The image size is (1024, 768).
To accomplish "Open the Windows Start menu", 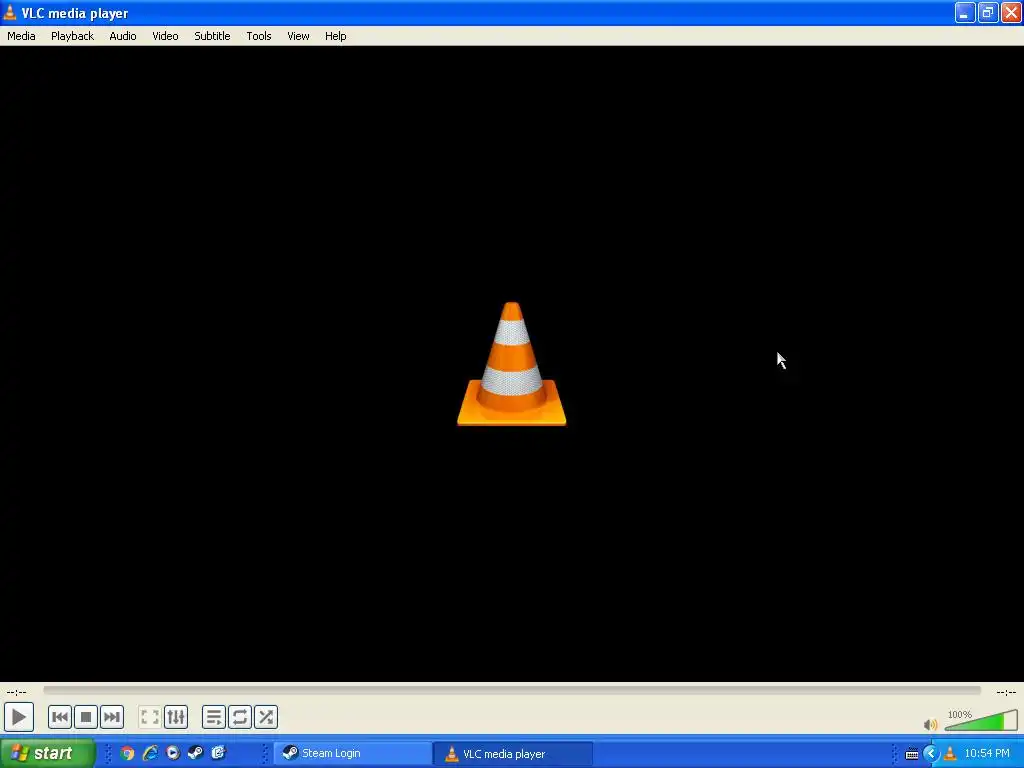I will click(48, 753).
